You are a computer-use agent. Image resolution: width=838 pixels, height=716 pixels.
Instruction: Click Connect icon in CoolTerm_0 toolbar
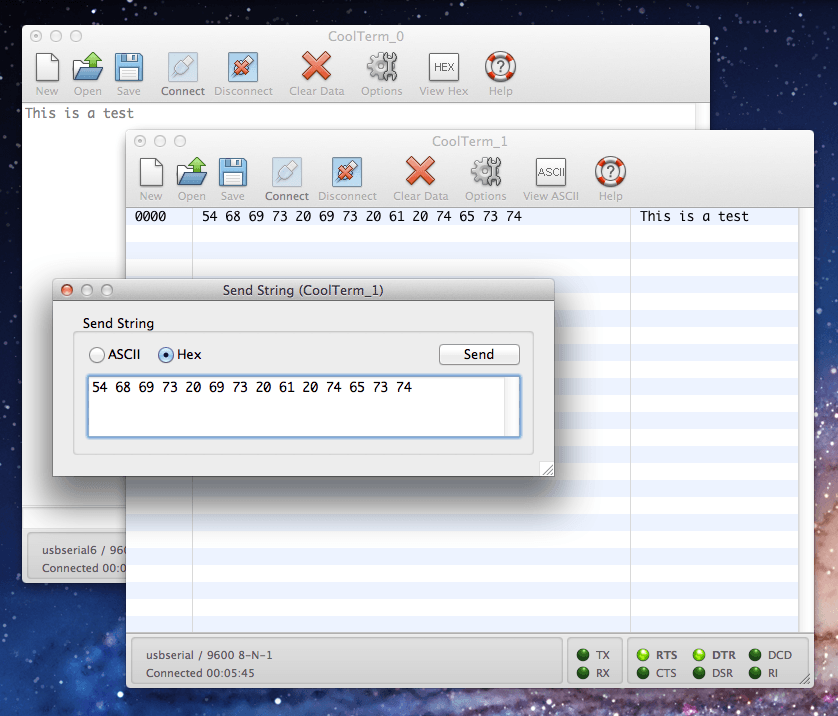(x=183, y=67)
